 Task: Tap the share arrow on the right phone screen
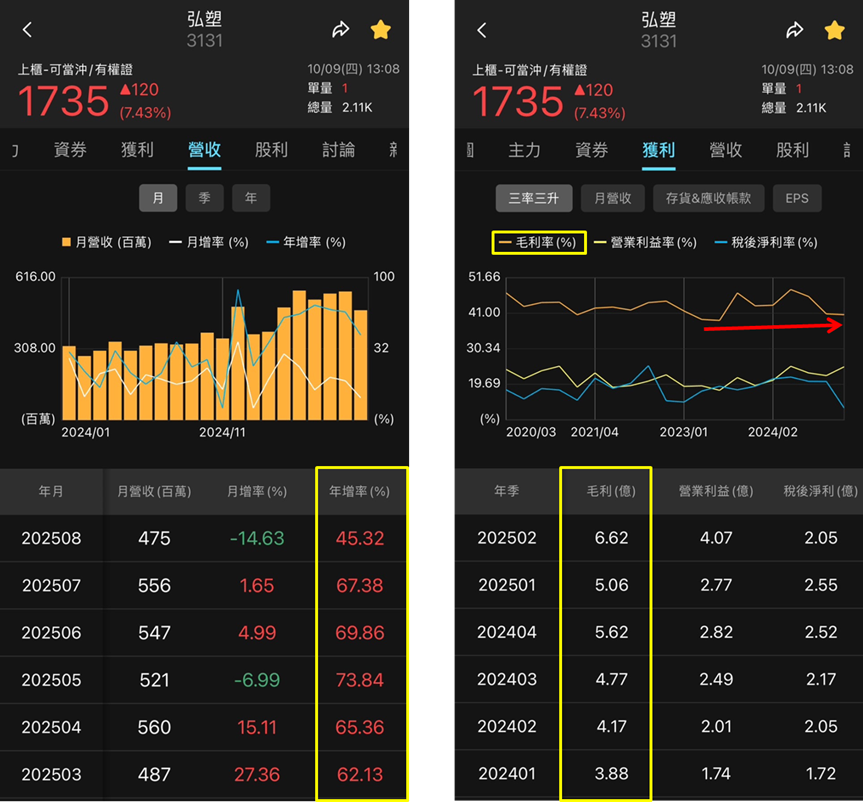(x=795, y=30)
